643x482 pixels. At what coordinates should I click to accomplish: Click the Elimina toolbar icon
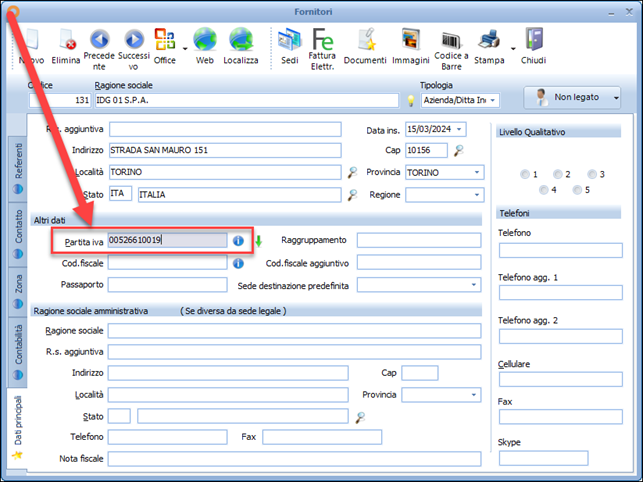(66, 46)
